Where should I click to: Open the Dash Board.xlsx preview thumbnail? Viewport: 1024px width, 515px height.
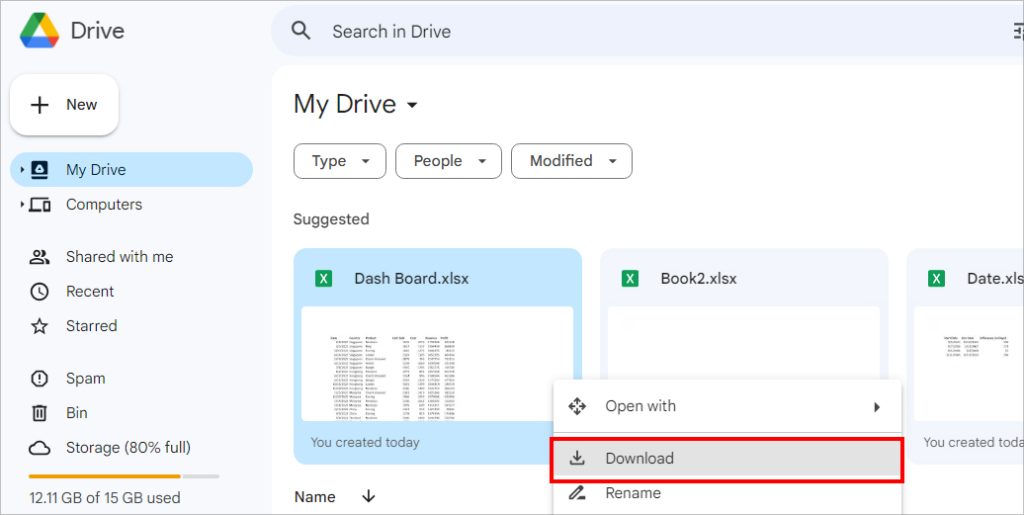pyautogui.click(x=437, y=364)
